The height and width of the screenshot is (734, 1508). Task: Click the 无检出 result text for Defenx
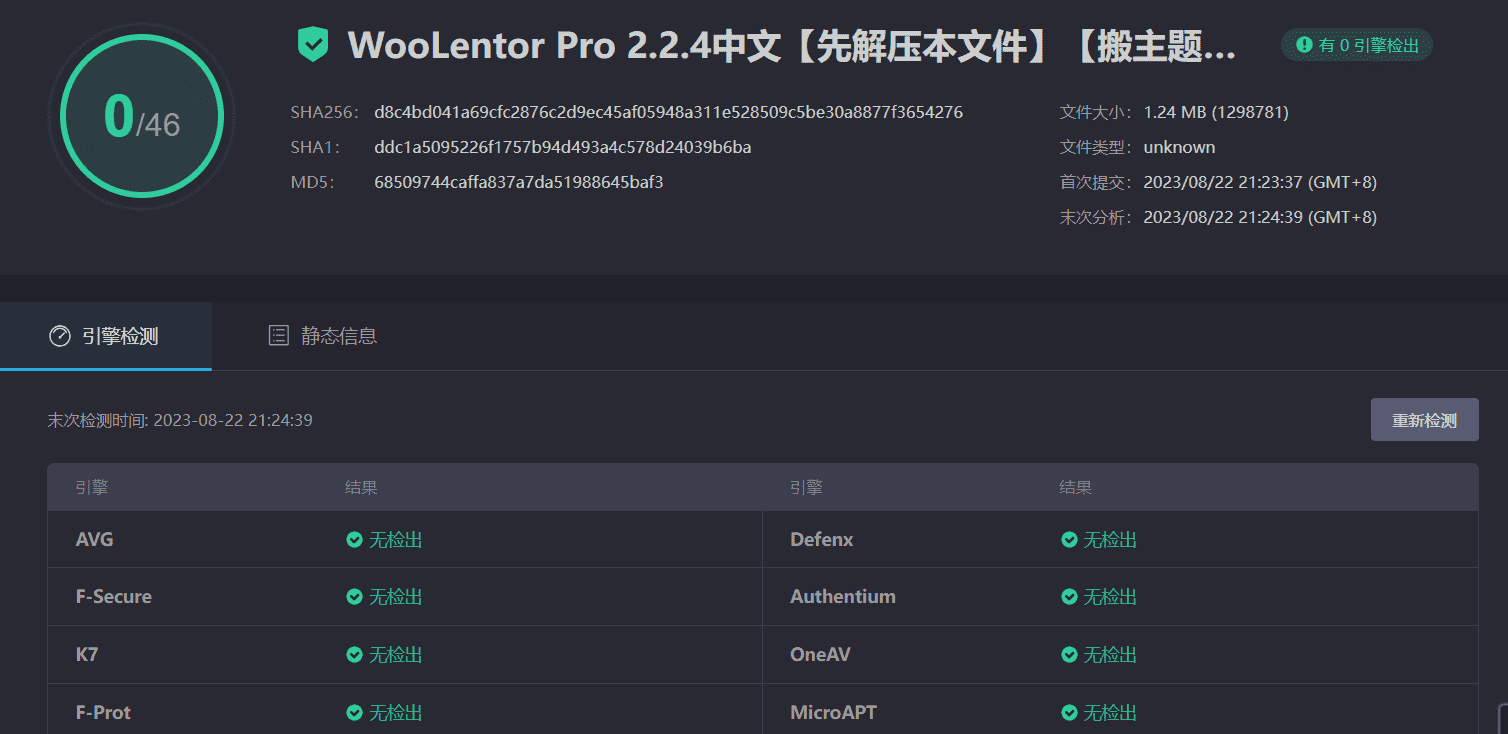click(1111, 540)
